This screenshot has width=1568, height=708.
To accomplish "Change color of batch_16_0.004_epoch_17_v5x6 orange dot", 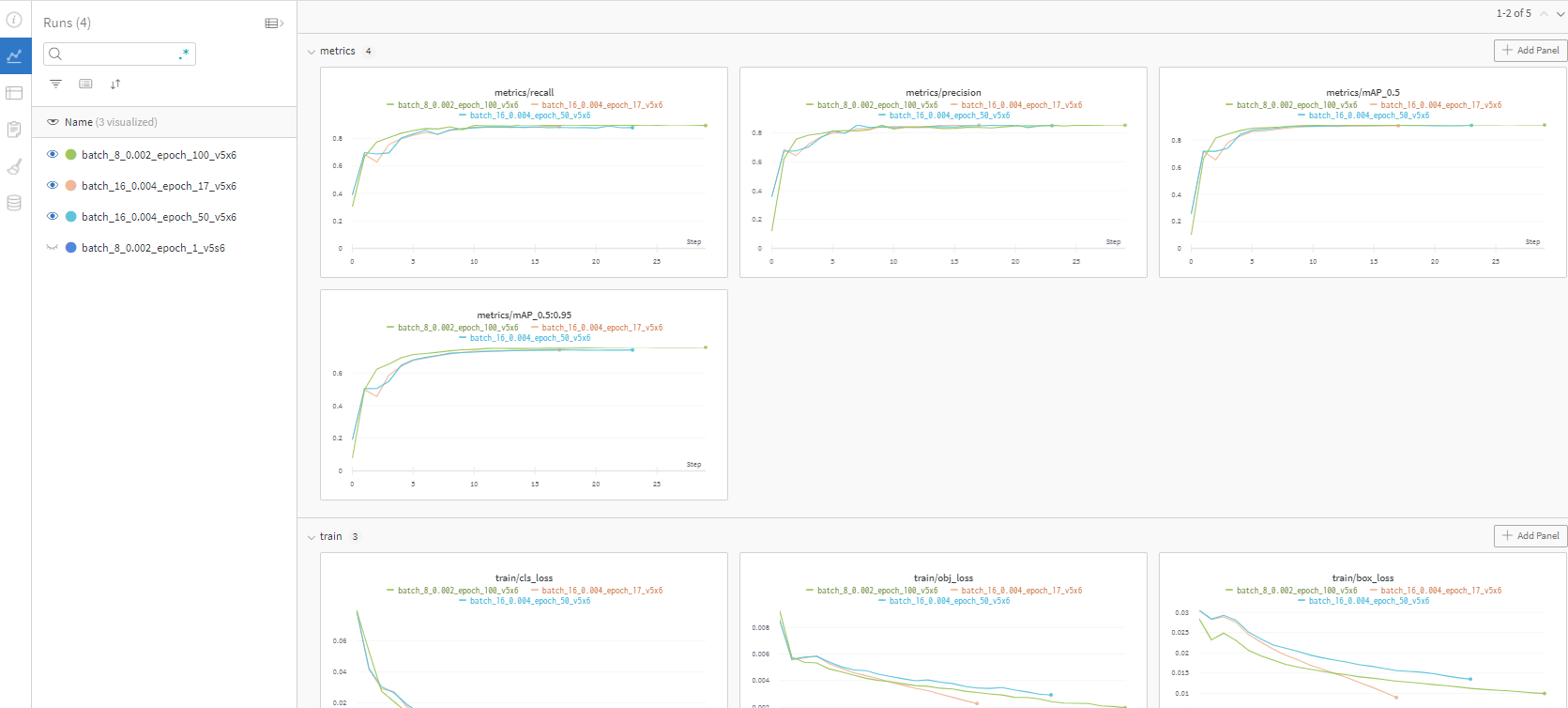I will coord(70,186).
